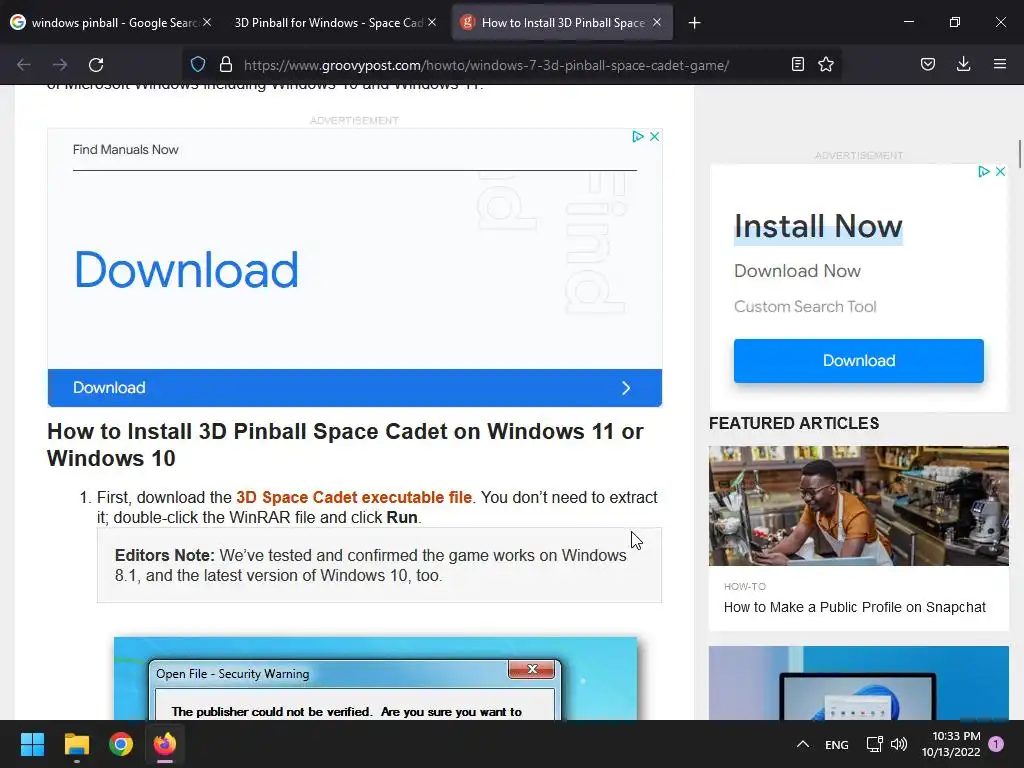Open the Windows Start menu
Screen dimensions: 1024x768
tap(32, 744)
